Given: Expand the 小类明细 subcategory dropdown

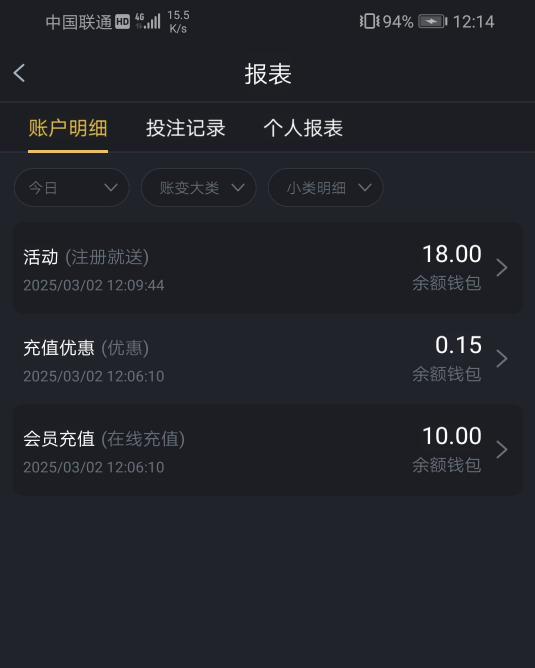Looking at the screenshot, I should click(325, 187).
